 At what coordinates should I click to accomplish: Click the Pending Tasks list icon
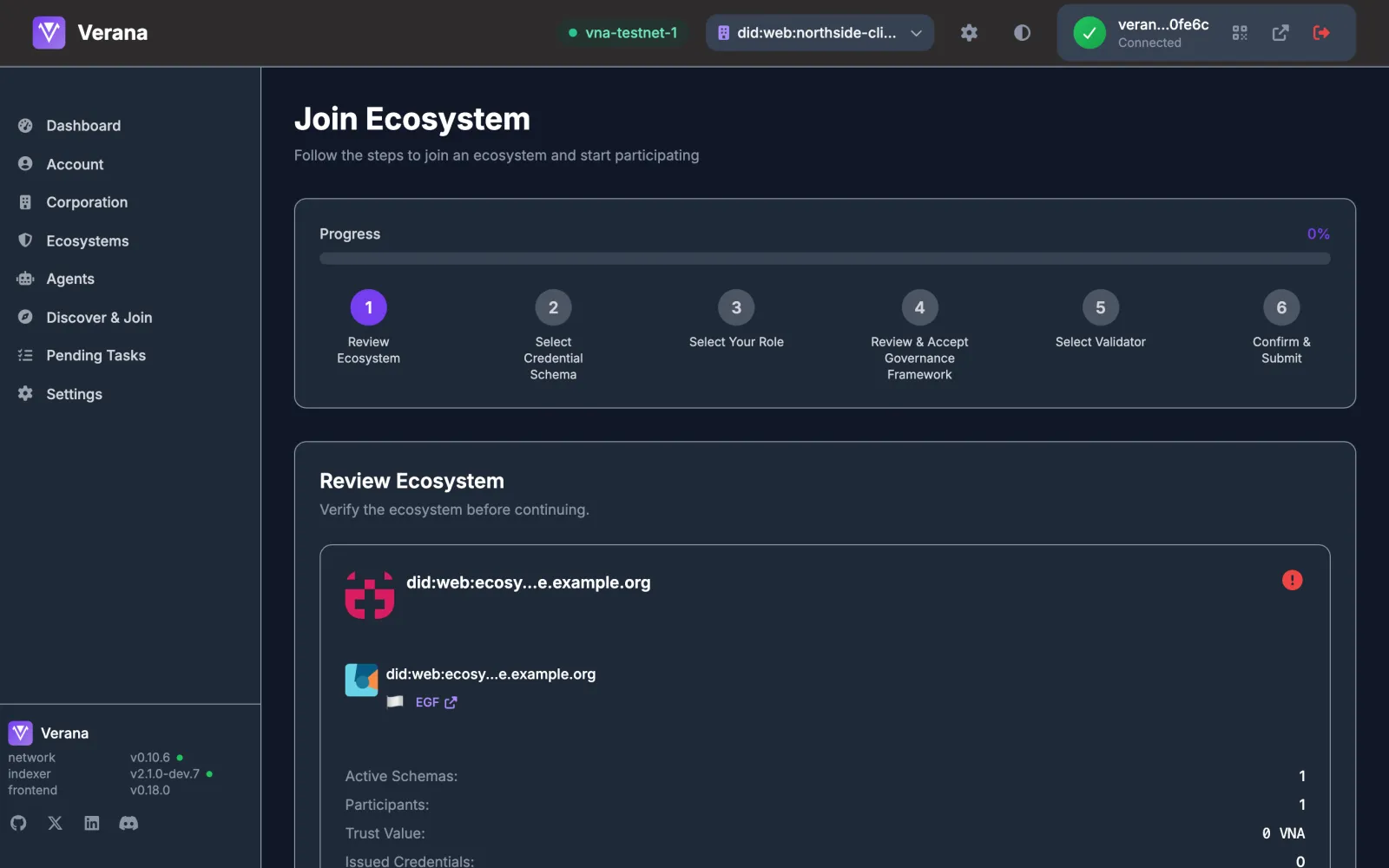tap(25, 355)
